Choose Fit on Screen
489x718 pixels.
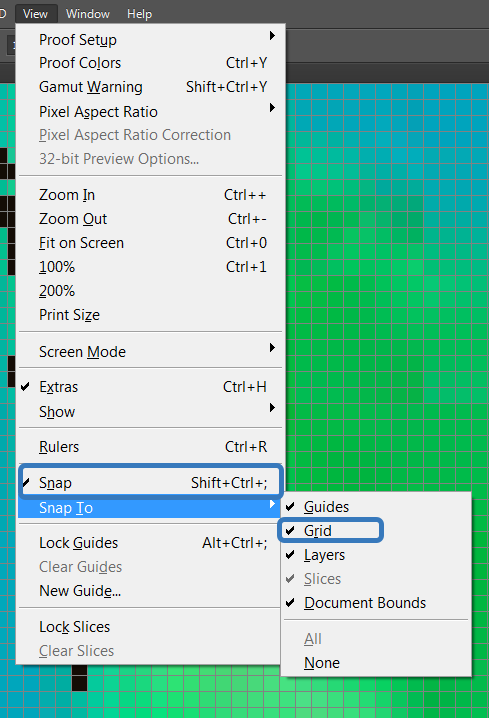150,243
